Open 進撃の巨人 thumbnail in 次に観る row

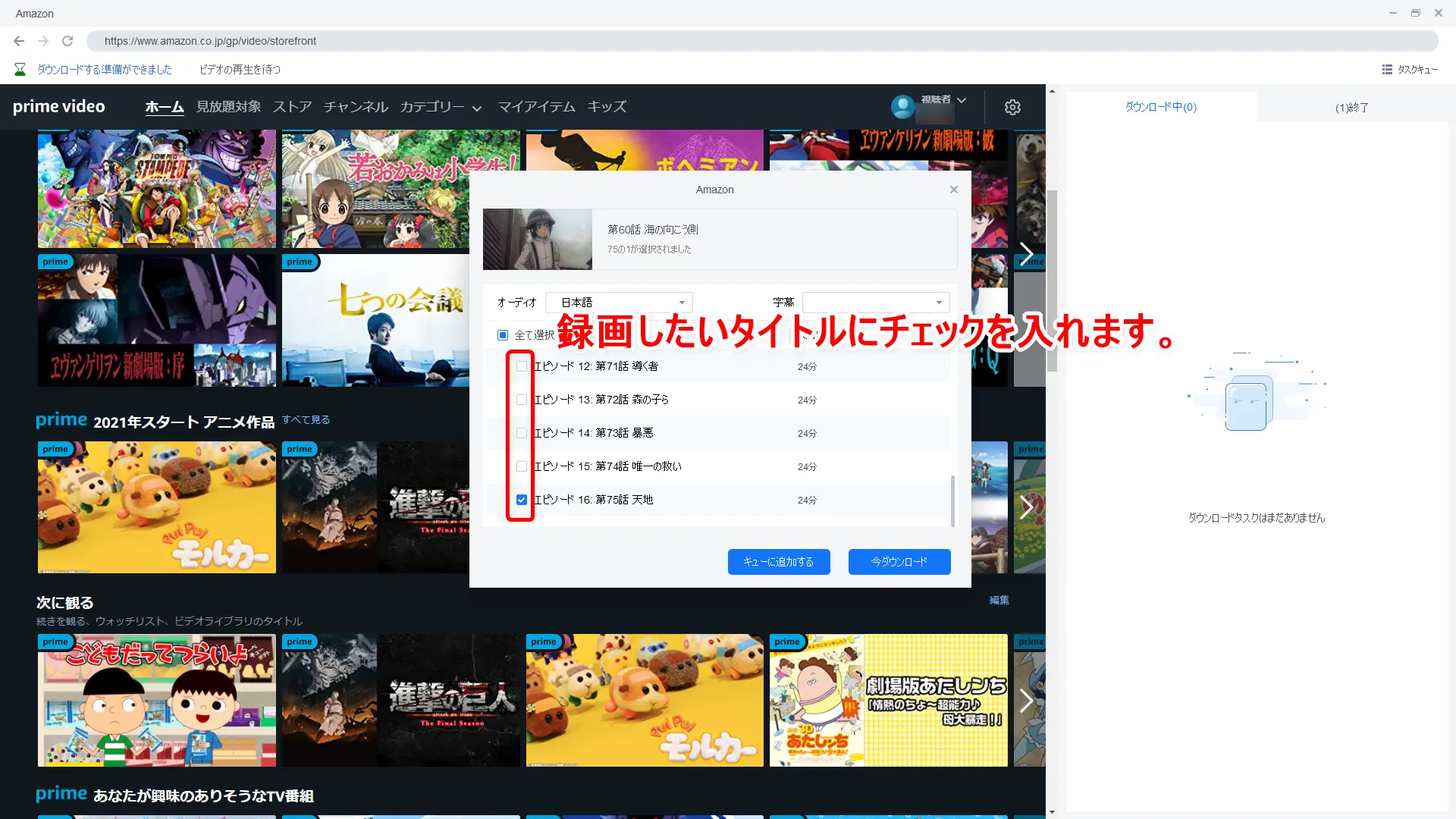(x=401, y=700)
